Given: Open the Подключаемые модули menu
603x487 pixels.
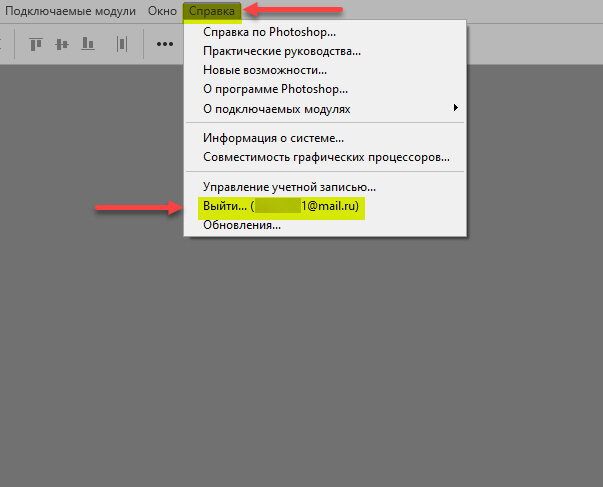Looking at the screenshot, I should point(70,11).
